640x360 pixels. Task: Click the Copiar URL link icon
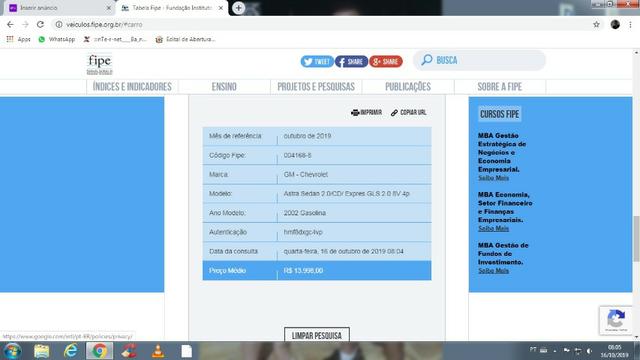[x=394, y=113]
